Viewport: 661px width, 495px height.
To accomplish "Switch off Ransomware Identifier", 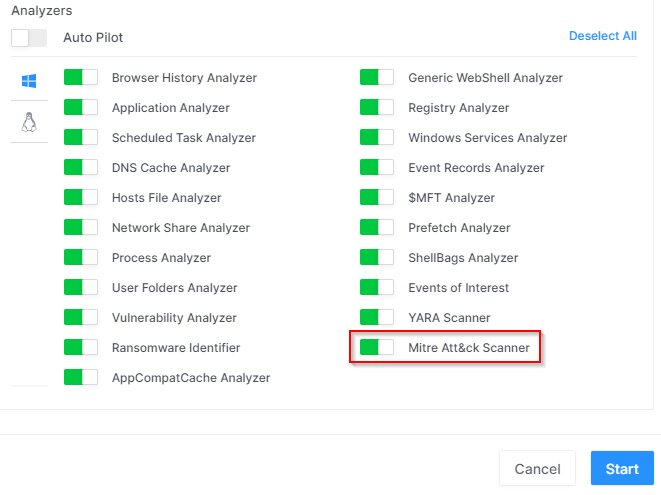I will coord(81,347).
